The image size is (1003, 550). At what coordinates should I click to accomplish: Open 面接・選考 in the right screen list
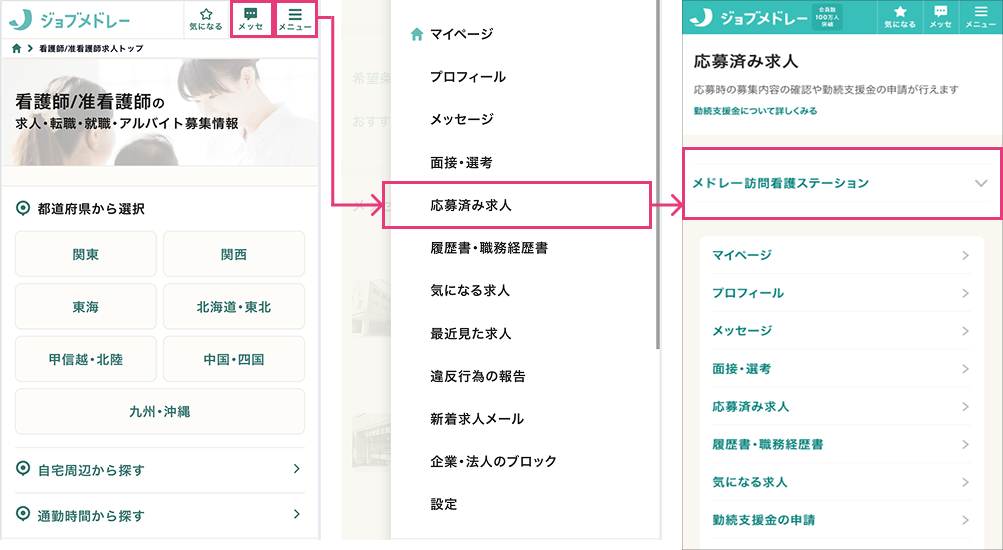coord(842,368)
